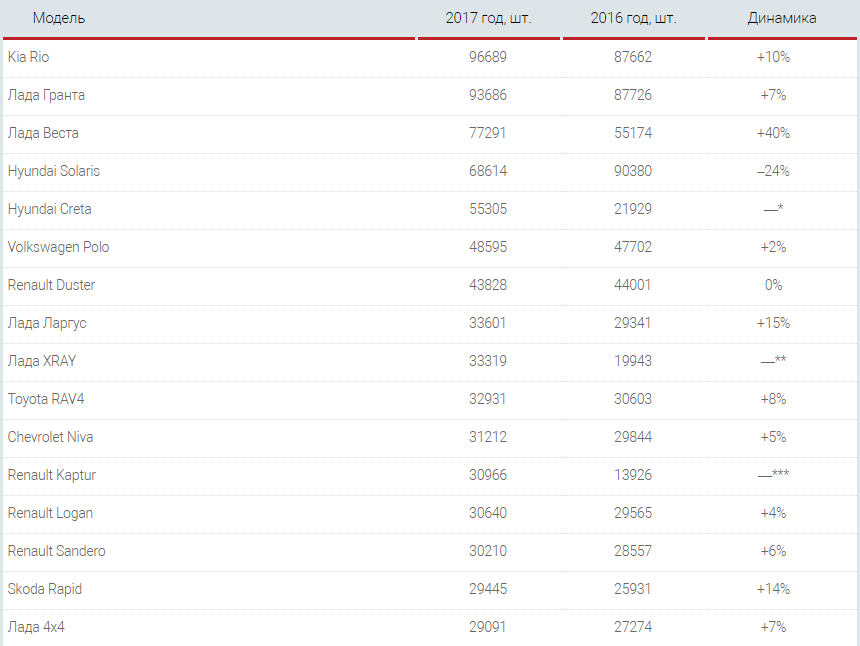Click Toyota RAV4 2016 value 30603
The width and height of the screenshot is (860, 646).
633,399
